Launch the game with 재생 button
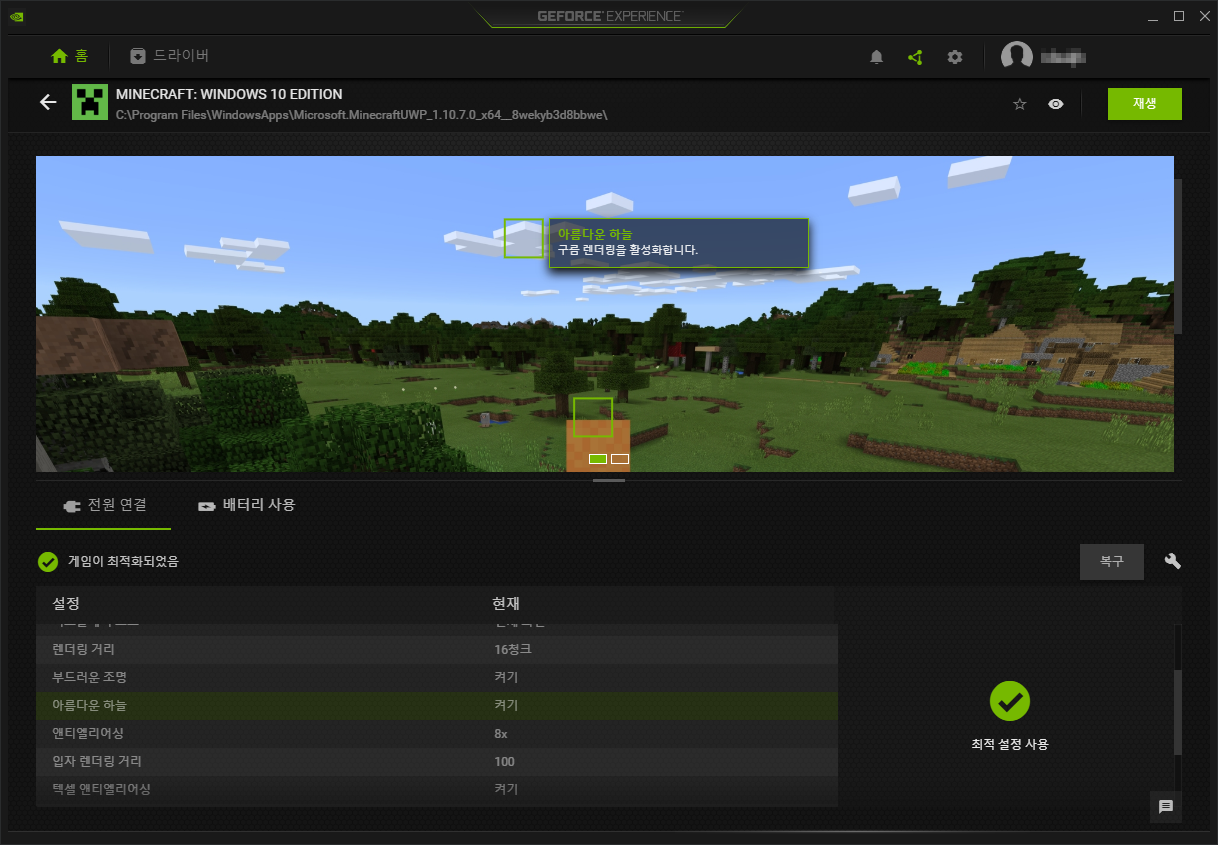 (1145, 104)
